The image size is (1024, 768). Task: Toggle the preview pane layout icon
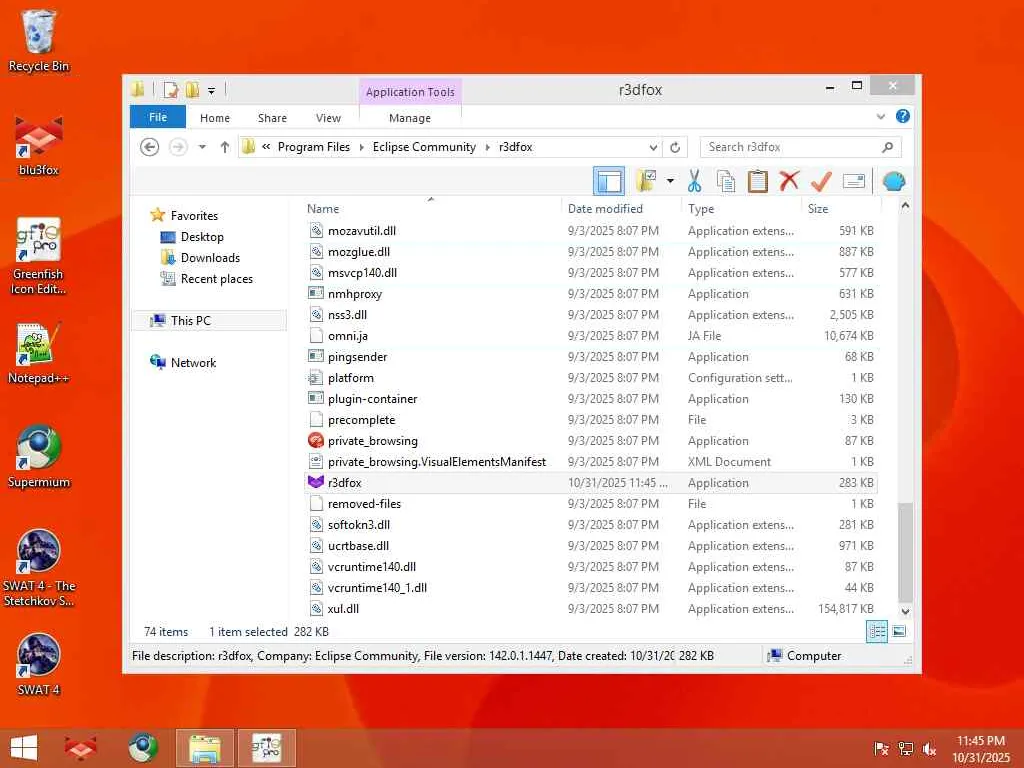point(609,181)
